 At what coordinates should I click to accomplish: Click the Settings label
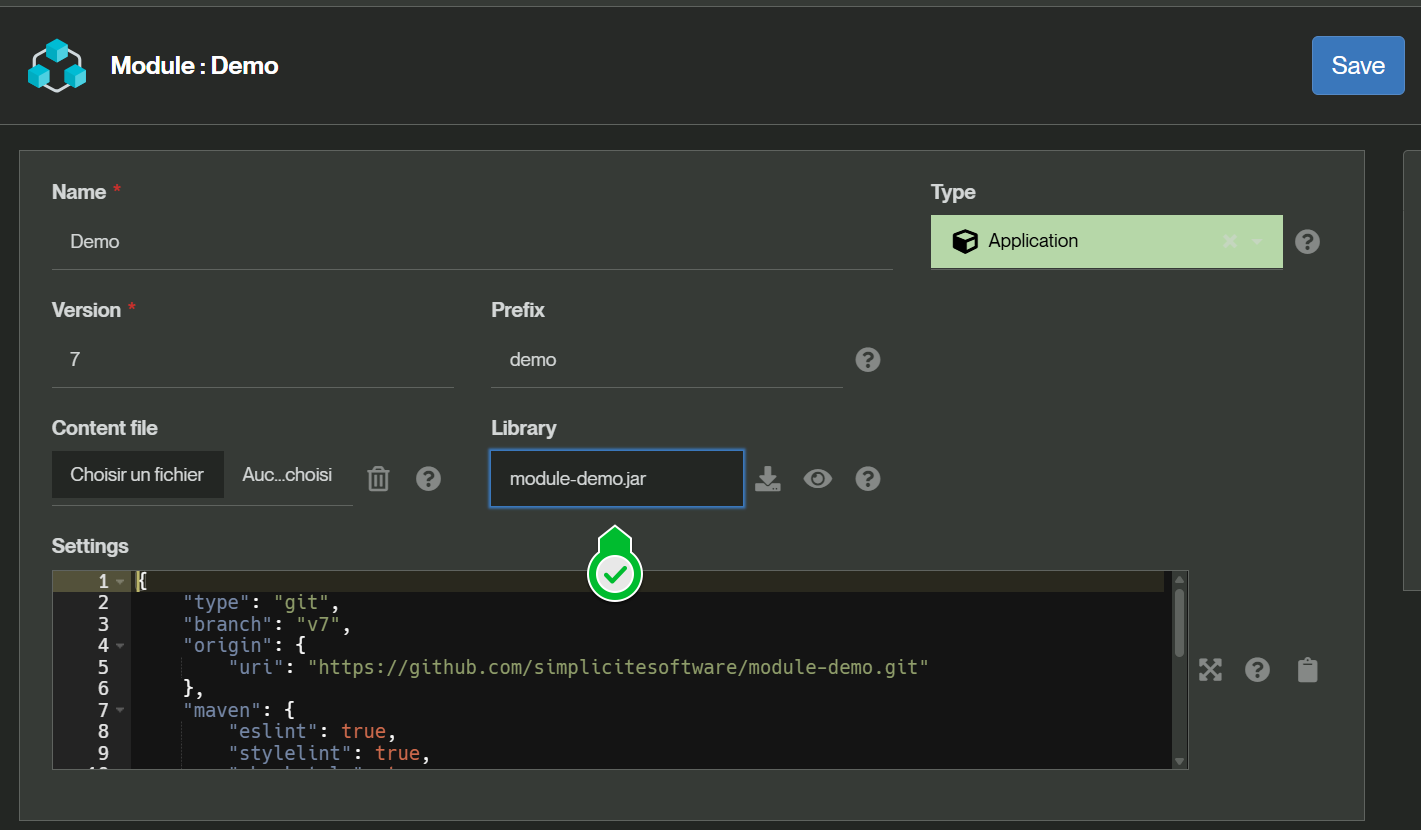click(x=90, y=546)
